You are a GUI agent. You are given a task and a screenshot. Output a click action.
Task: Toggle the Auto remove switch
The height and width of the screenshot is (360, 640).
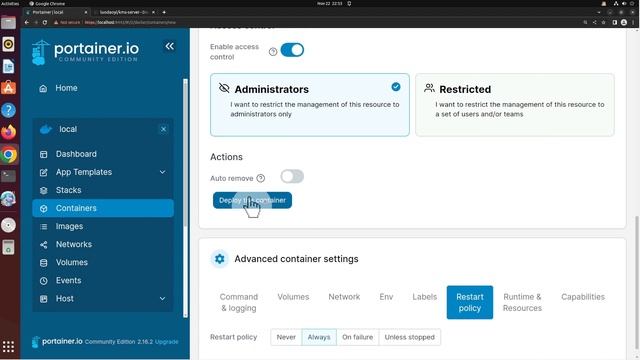pos(292,177)
